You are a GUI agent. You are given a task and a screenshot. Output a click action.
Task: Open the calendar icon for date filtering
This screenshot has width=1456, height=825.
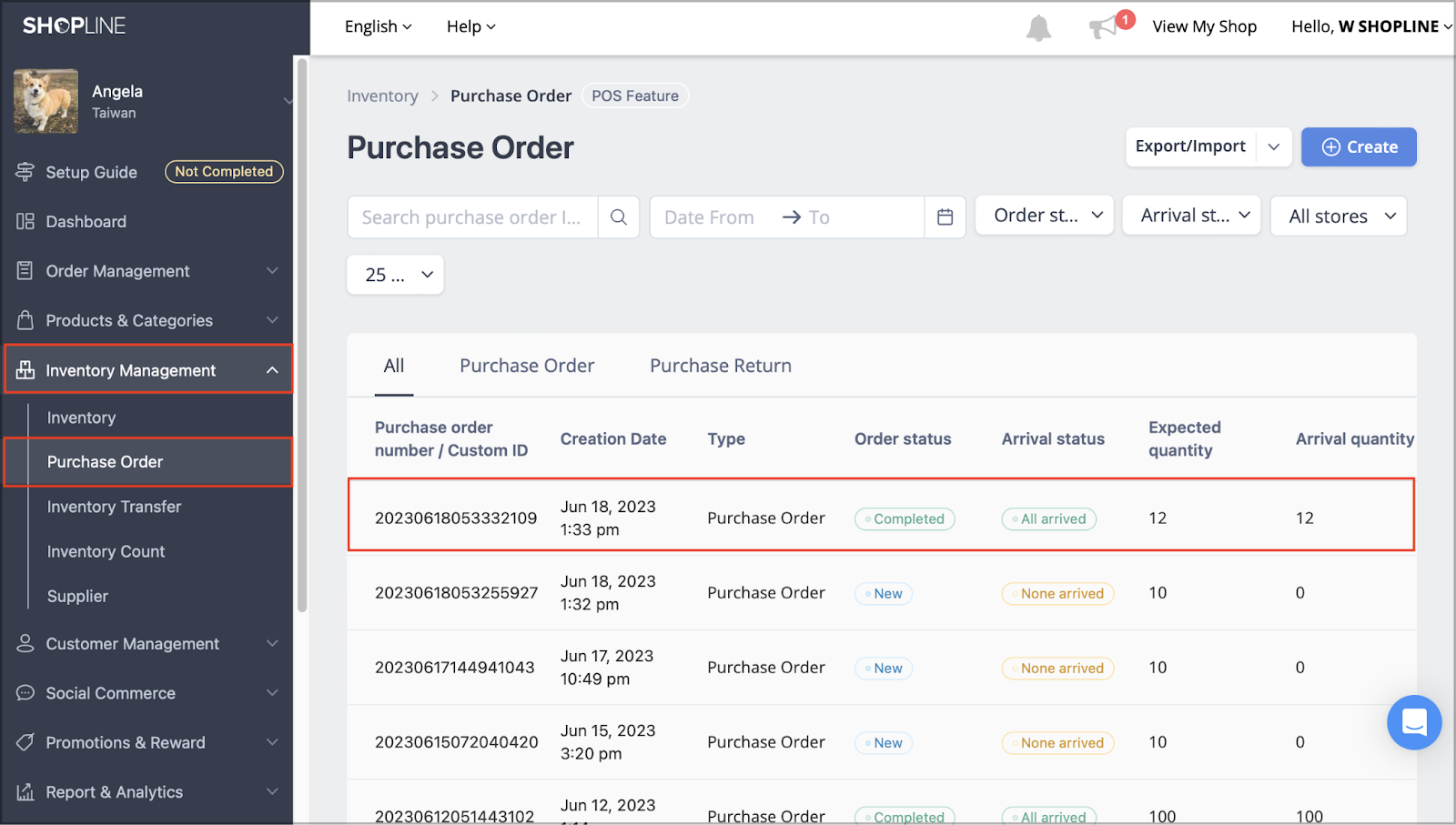945,216
